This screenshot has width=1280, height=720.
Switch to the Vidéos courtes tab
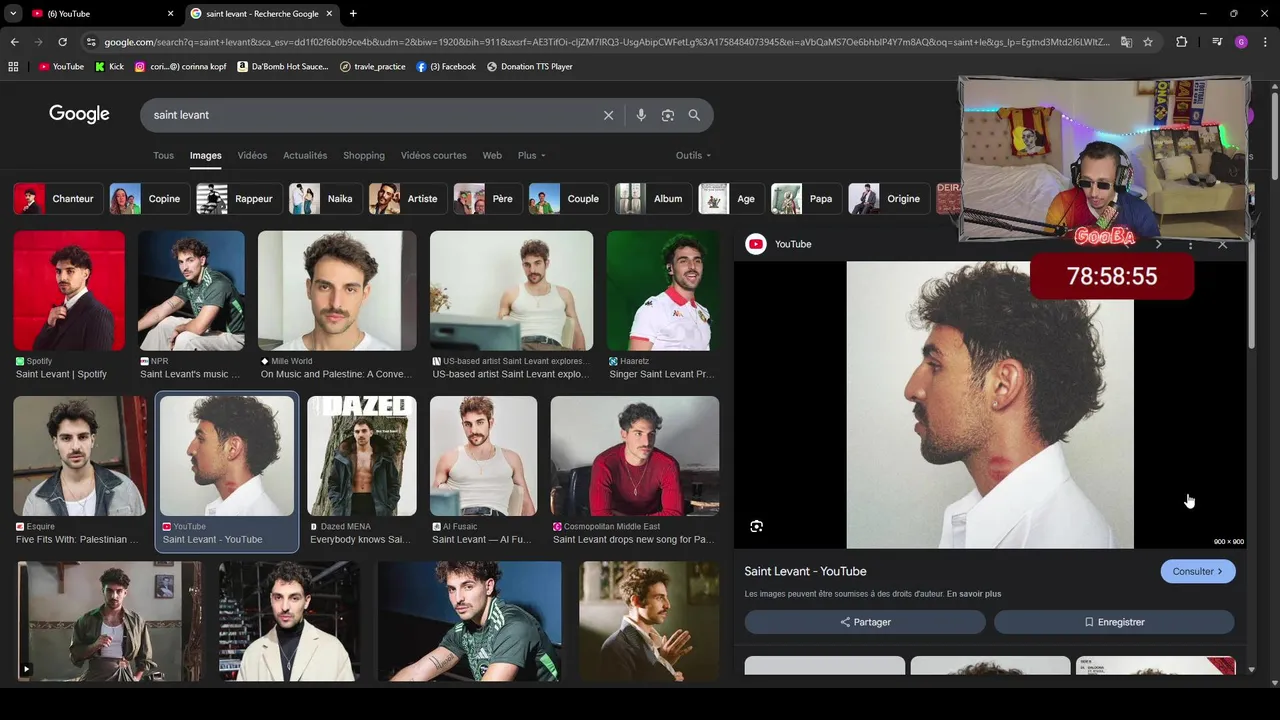coord(434,155)
